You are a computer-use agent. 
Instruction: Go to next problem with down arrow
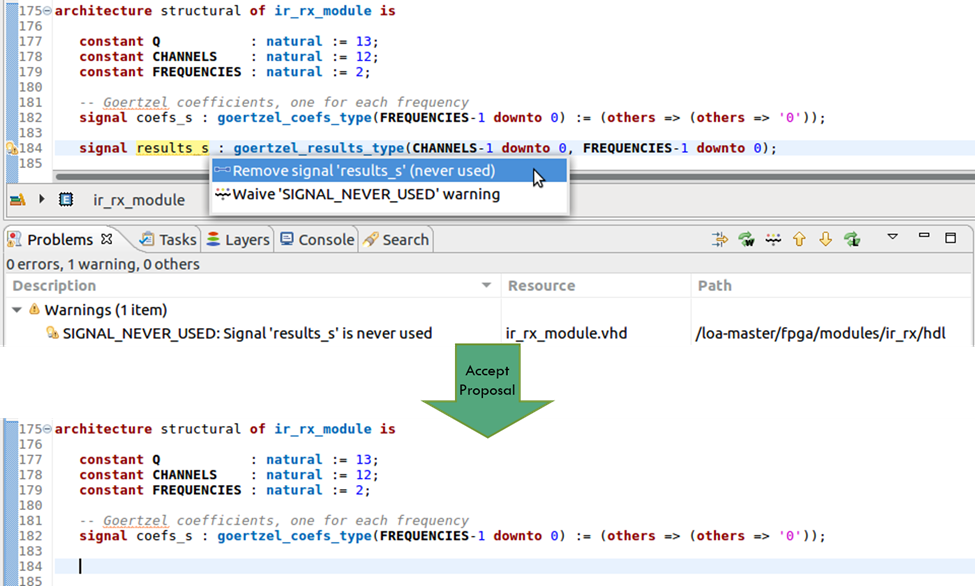click(825, 239)
